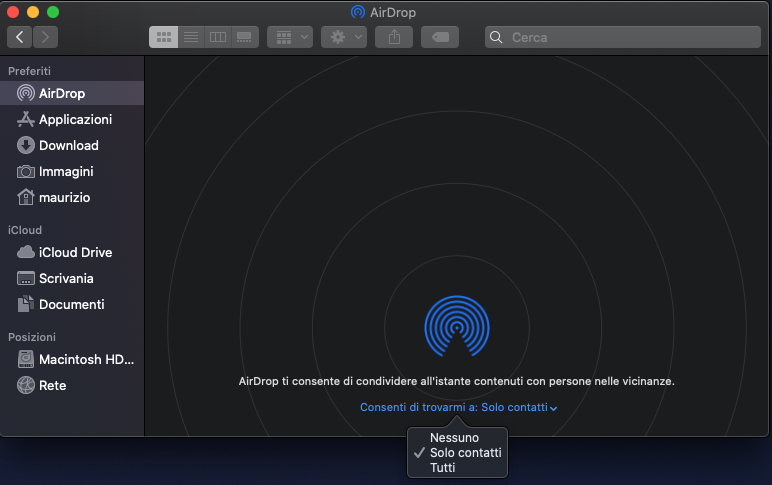Open the group-by arrangement dropdown
772x485 pixels.
(290, 37)
